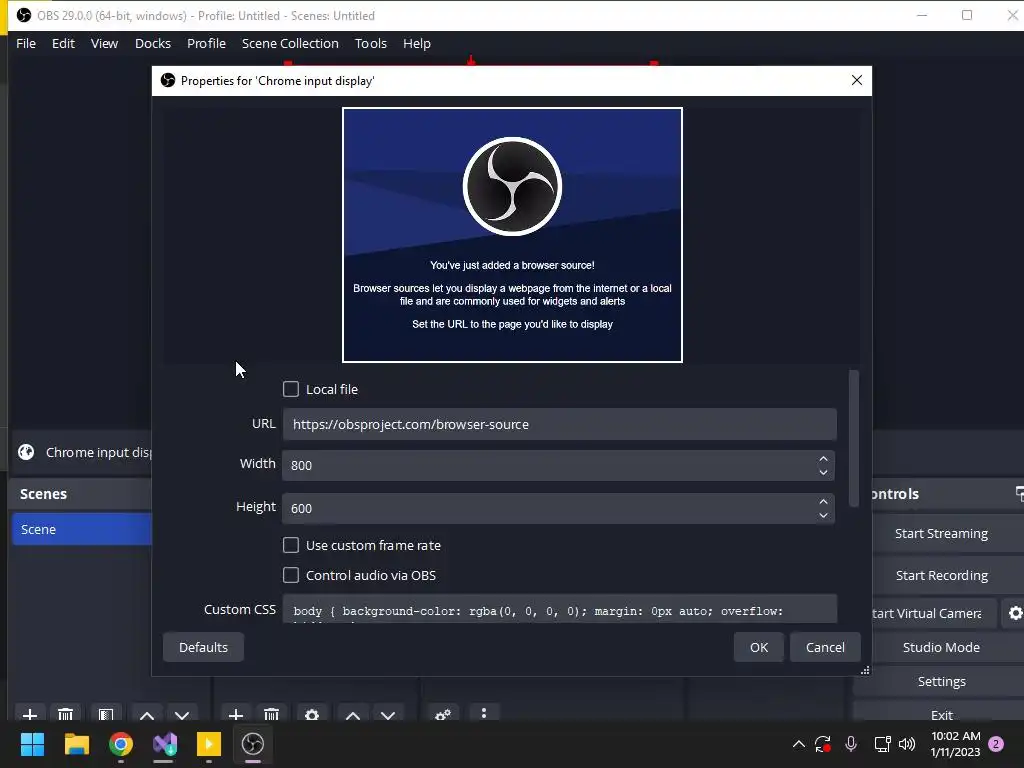Screen dimensions: 1024x768
Task: Start Virtual Camera button
Action: (x=934, y=613)
